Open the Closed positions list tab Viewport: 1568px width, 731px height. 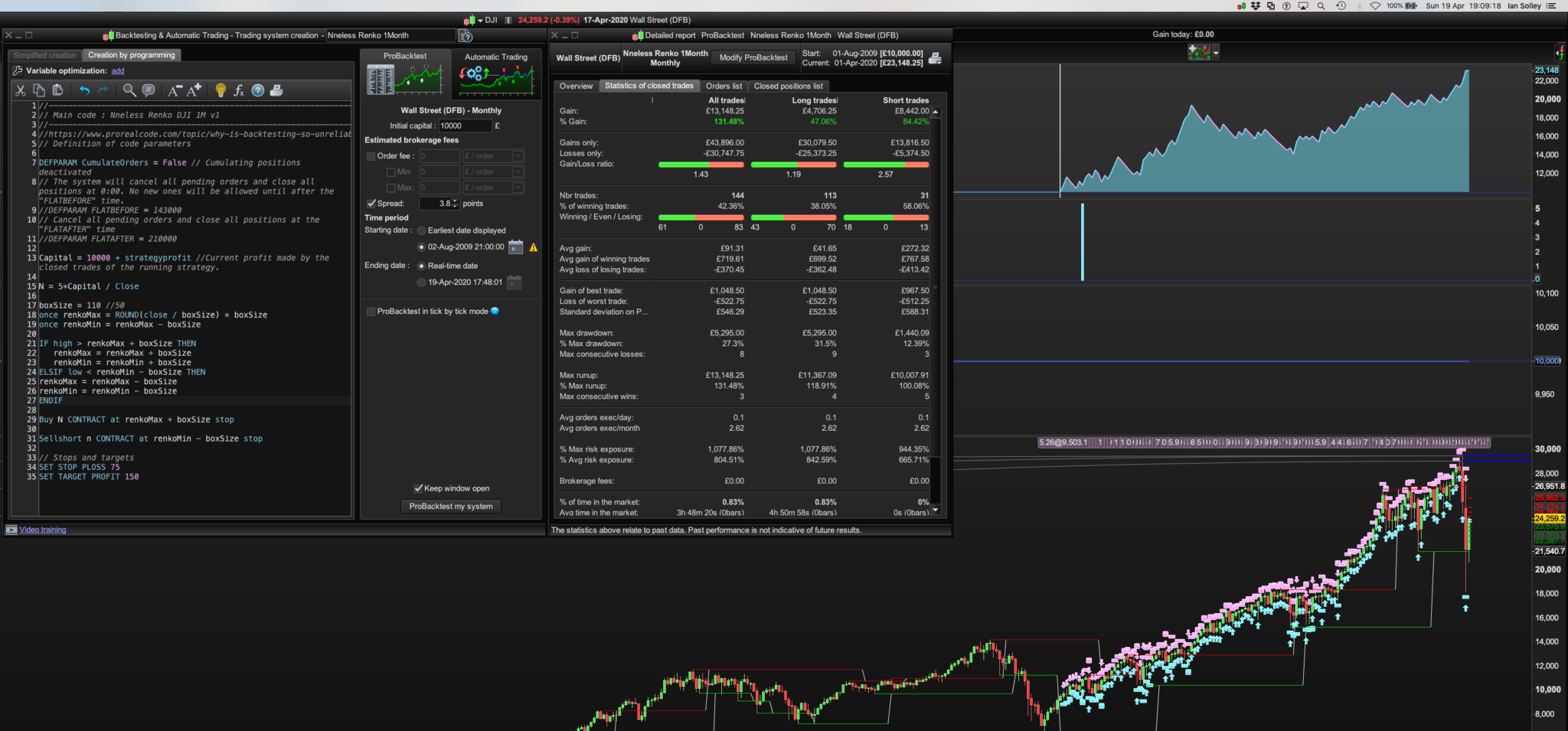[788, 86]
